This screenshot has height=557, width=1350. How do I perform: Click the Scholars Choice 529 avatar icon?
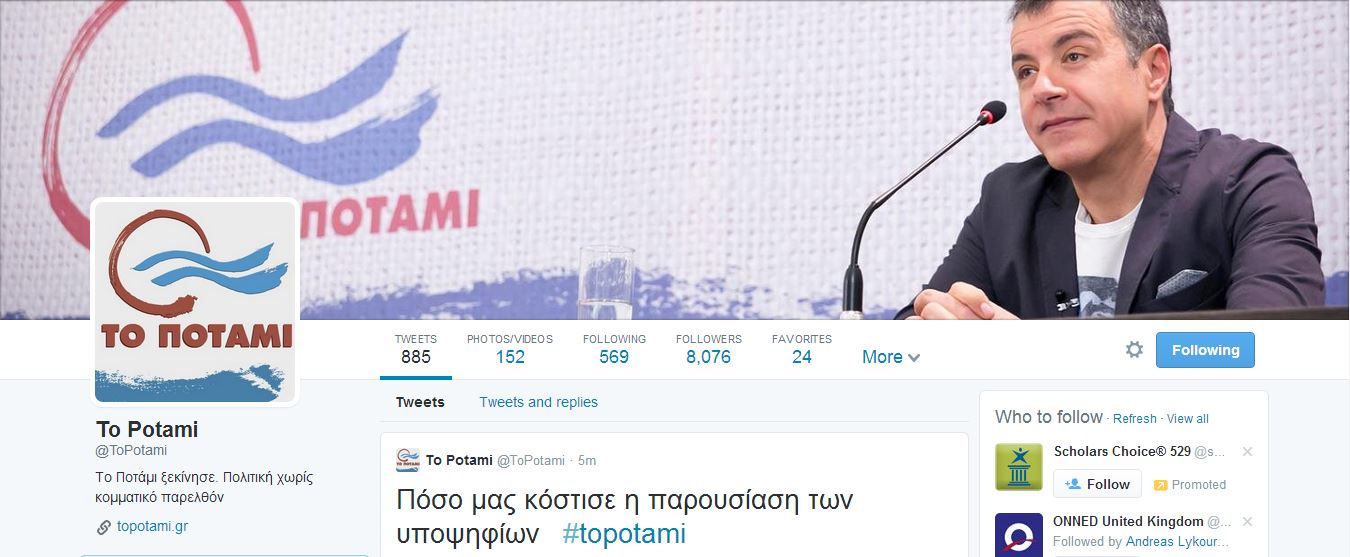tap(1019, 467)
